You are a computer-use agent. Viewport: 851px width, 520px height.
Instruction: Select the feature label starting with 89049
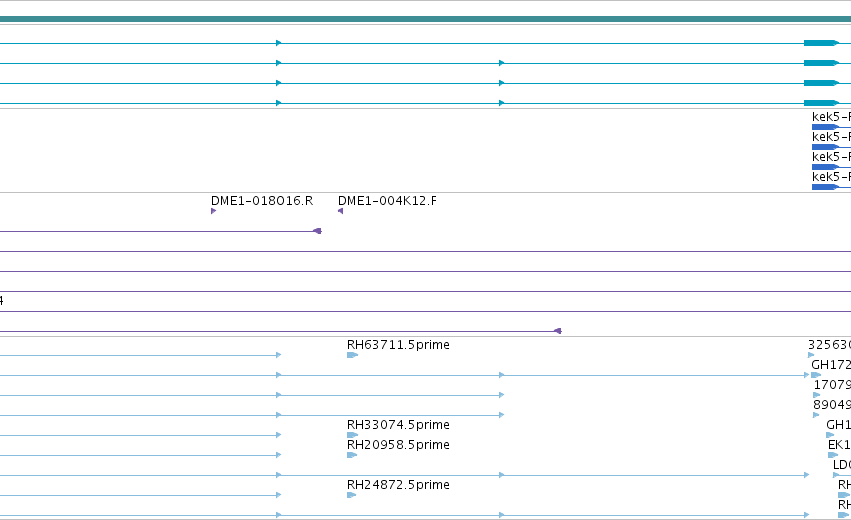tap(832, 405)
